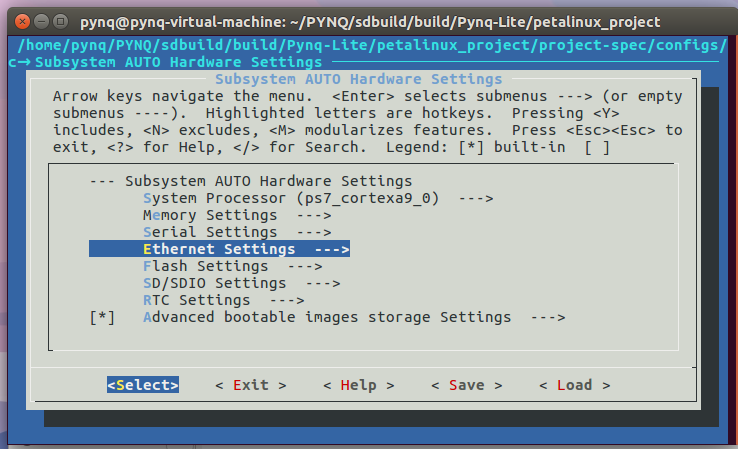Click the dialog title 'Subsystem AUTO Hardware Settings'

359,79
